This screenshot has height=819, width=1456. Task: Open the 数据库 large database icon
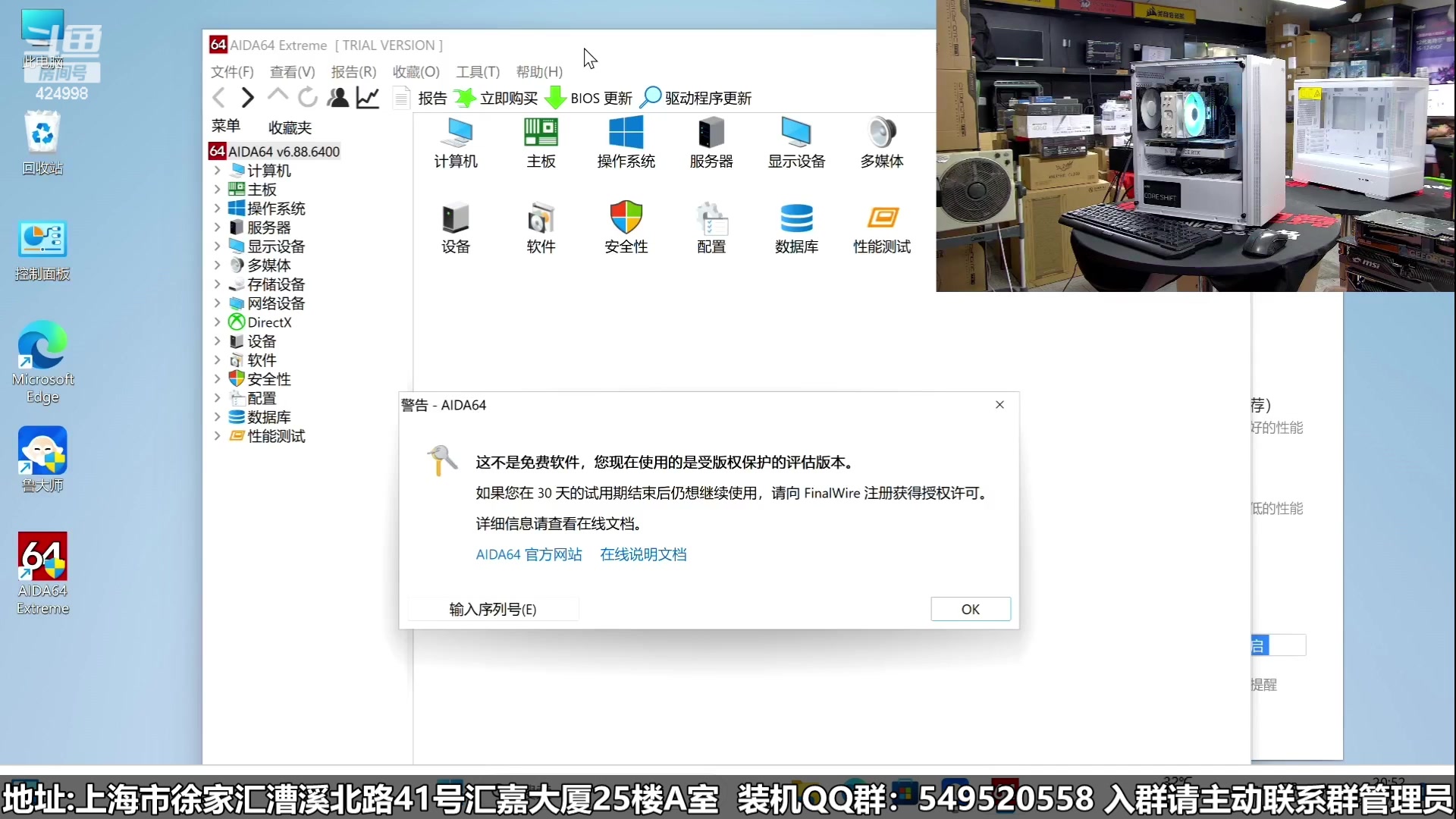(796, 228)
